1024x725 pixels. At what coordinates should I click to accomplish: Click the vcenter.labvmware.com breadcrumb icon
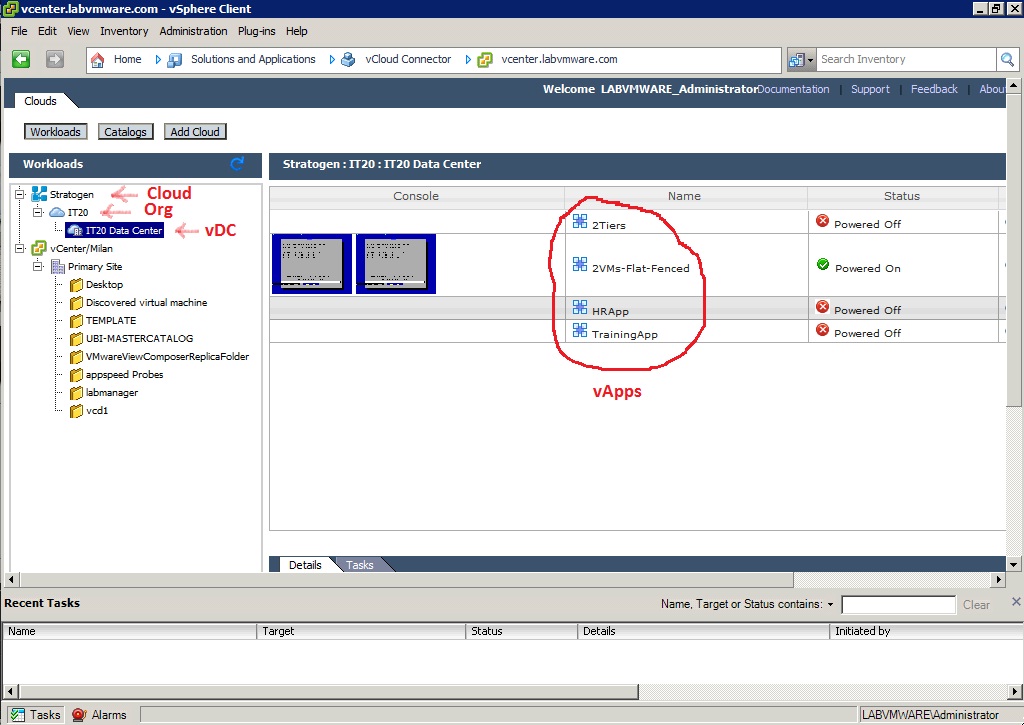[x=485, y=60]
